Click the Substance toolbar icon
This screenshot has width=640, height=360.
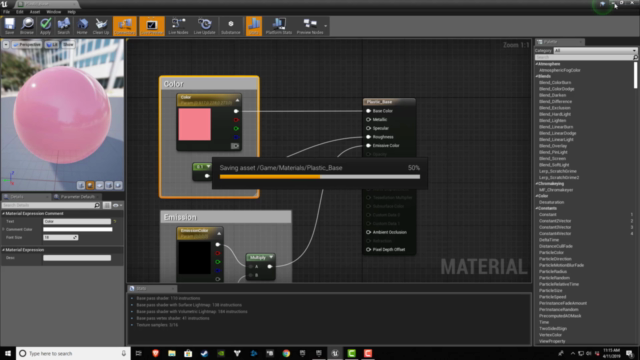click(231, 26)
